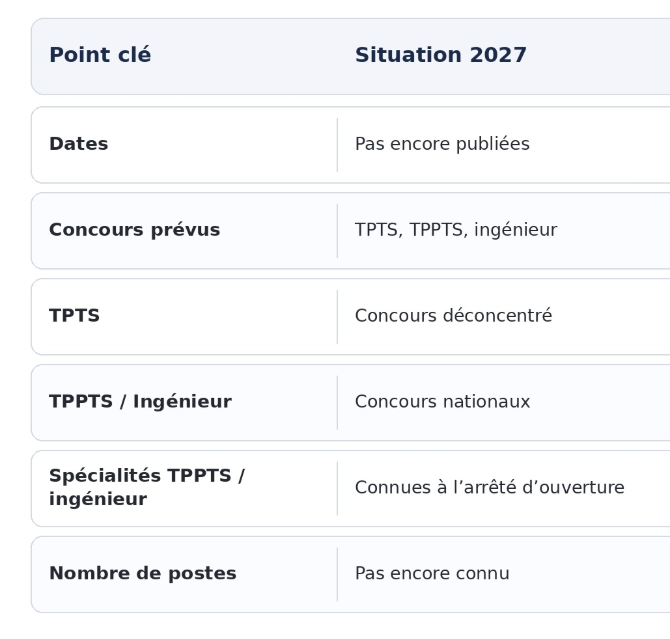The height and width of the screenshot is (639, 670).
Task: Select the standalone "TPTS" row label
Action: click(x=74, y=316)
